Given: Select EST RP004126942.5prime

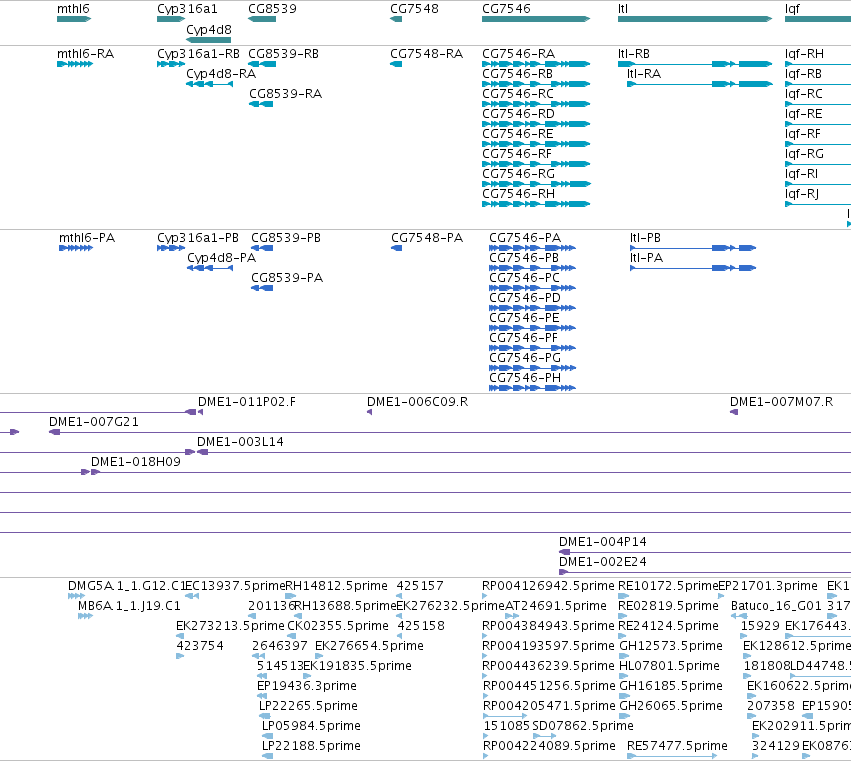Looking at the screenshot, I should [485, 596].
